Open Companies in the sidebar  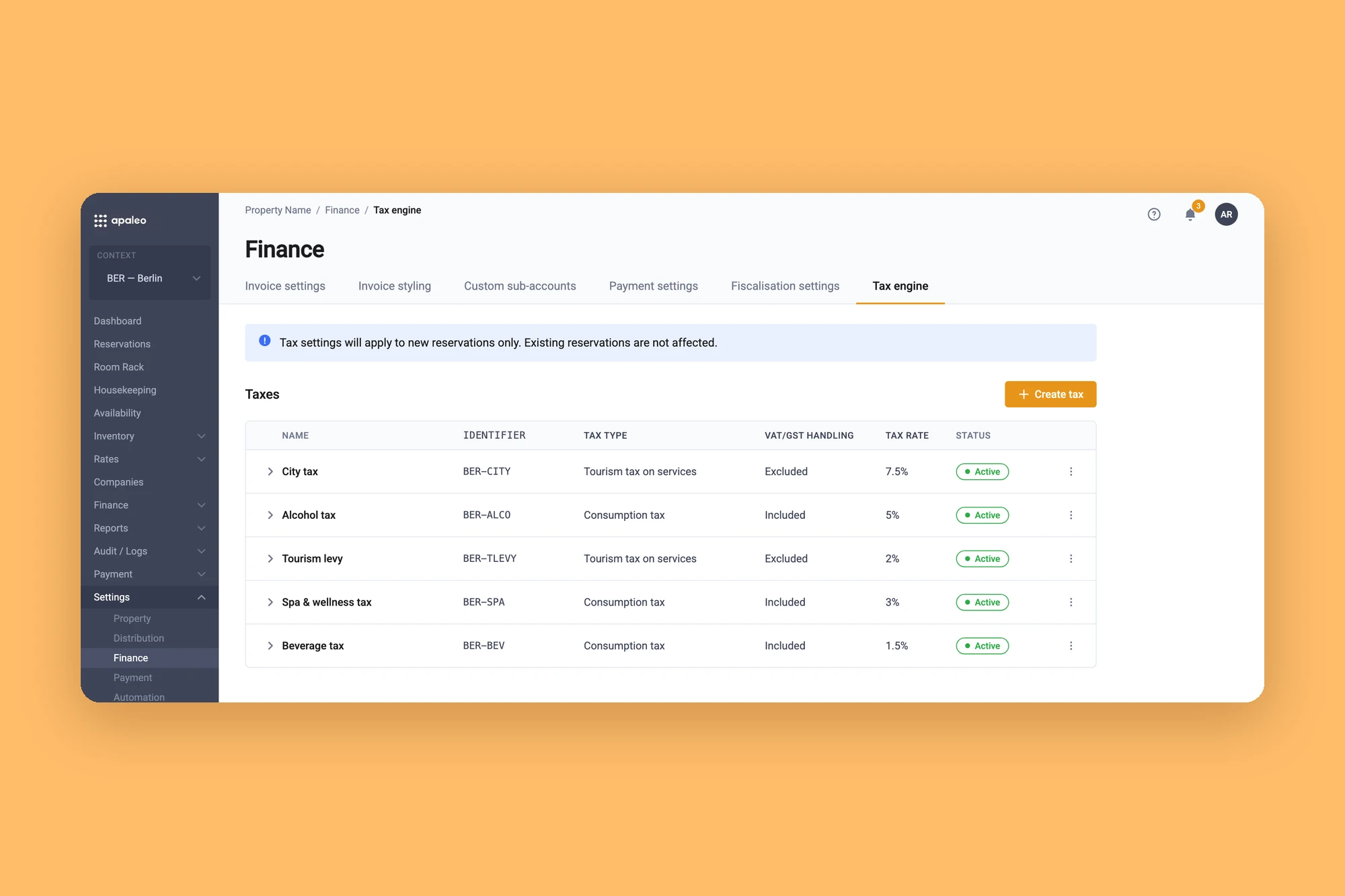tap(118, 482)
